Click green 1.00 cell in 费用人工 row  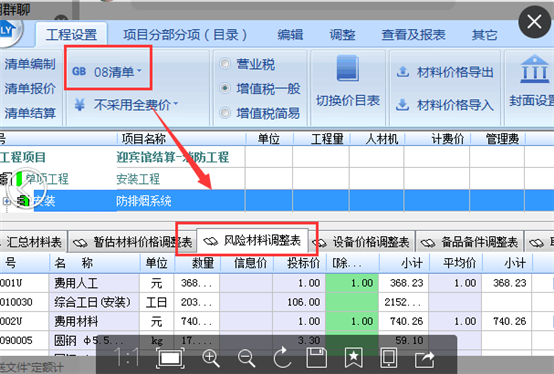coord(352,283)
